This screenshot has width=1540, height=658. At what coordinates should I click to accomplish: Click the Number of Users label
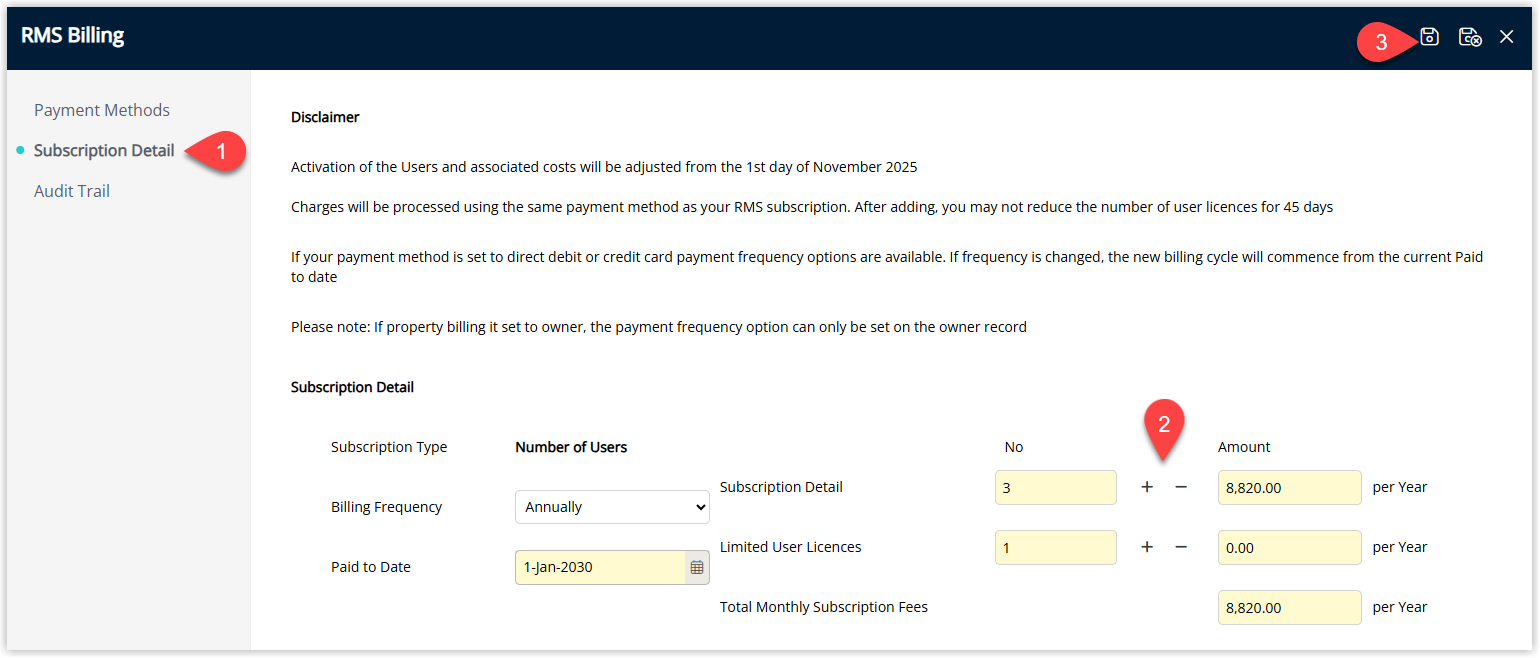click(x=571, y=447)
